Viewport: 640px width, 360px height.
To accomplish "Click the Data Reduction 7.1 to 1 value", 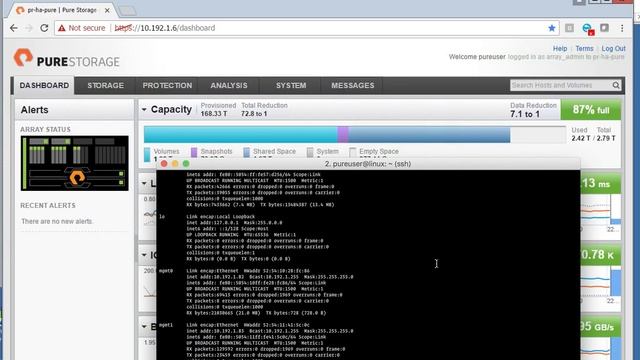I will [x=525, y=114].
